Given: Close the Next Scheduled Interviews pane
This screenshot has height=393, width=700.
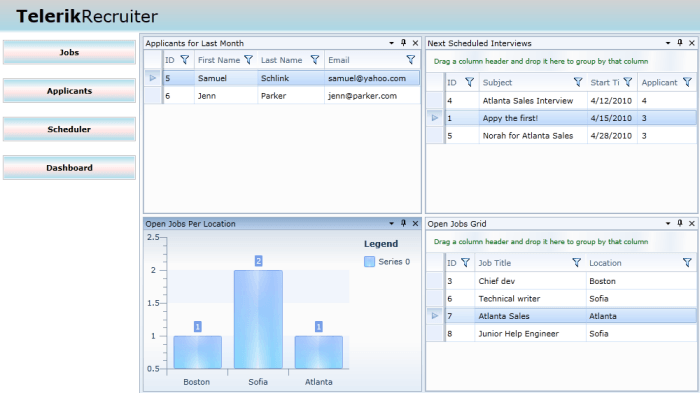Looking at the screenshot, I should 692,43.
